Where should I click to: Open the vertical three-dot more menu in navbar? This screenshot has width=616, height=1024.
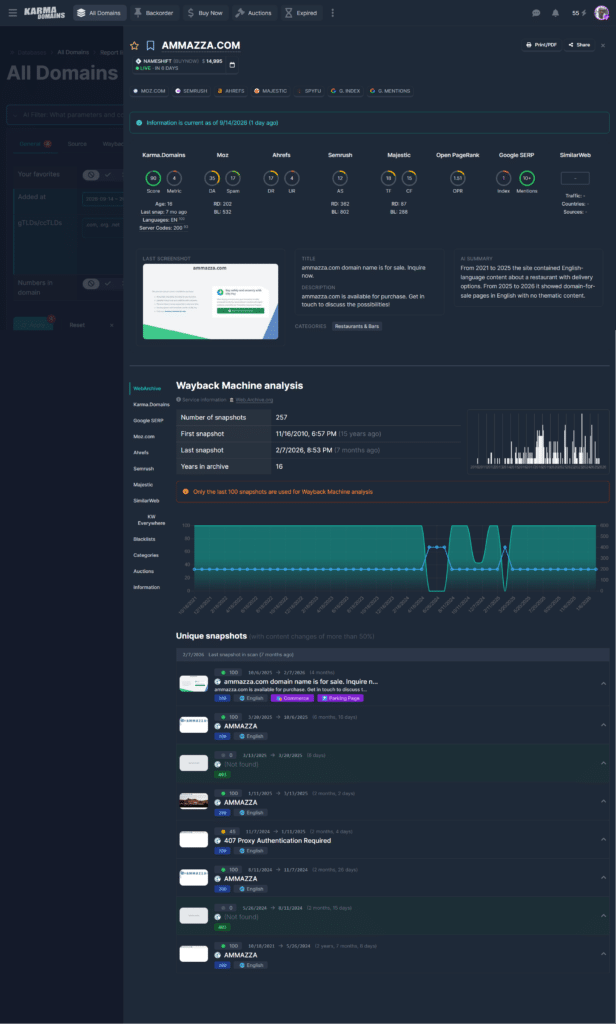332,13
